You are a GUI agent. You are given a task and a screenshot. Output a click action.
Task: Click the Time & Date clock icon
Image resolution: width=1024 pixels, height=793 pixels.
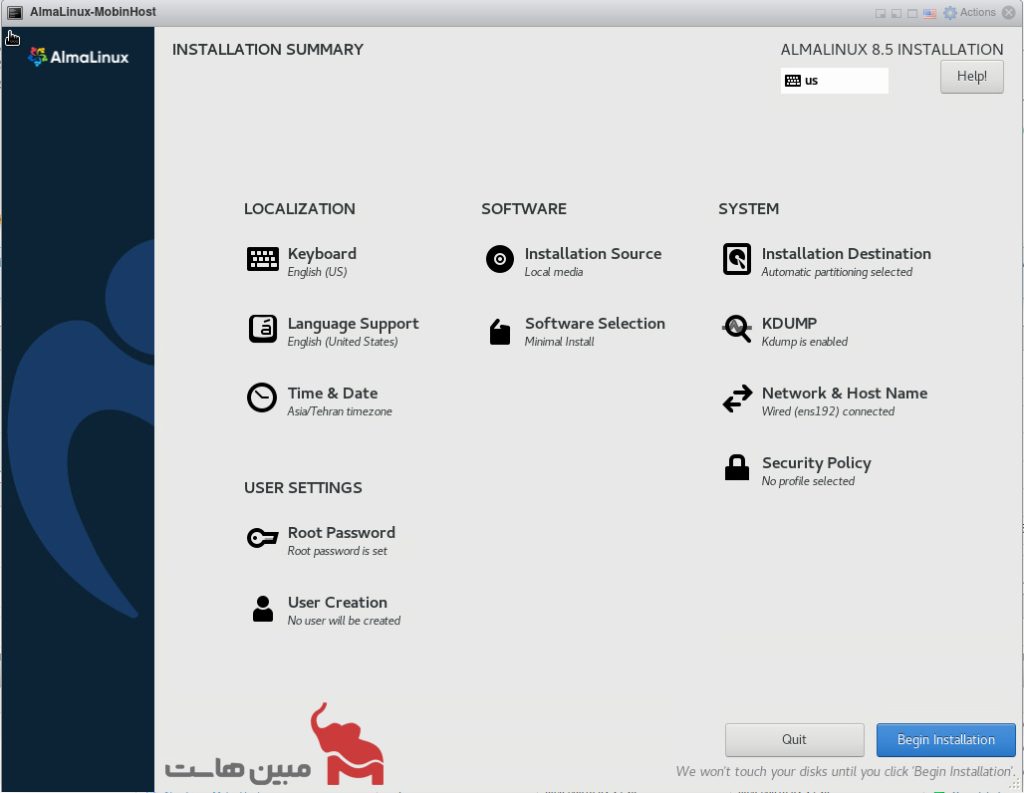pyautogui.click(x=262, y=398)
